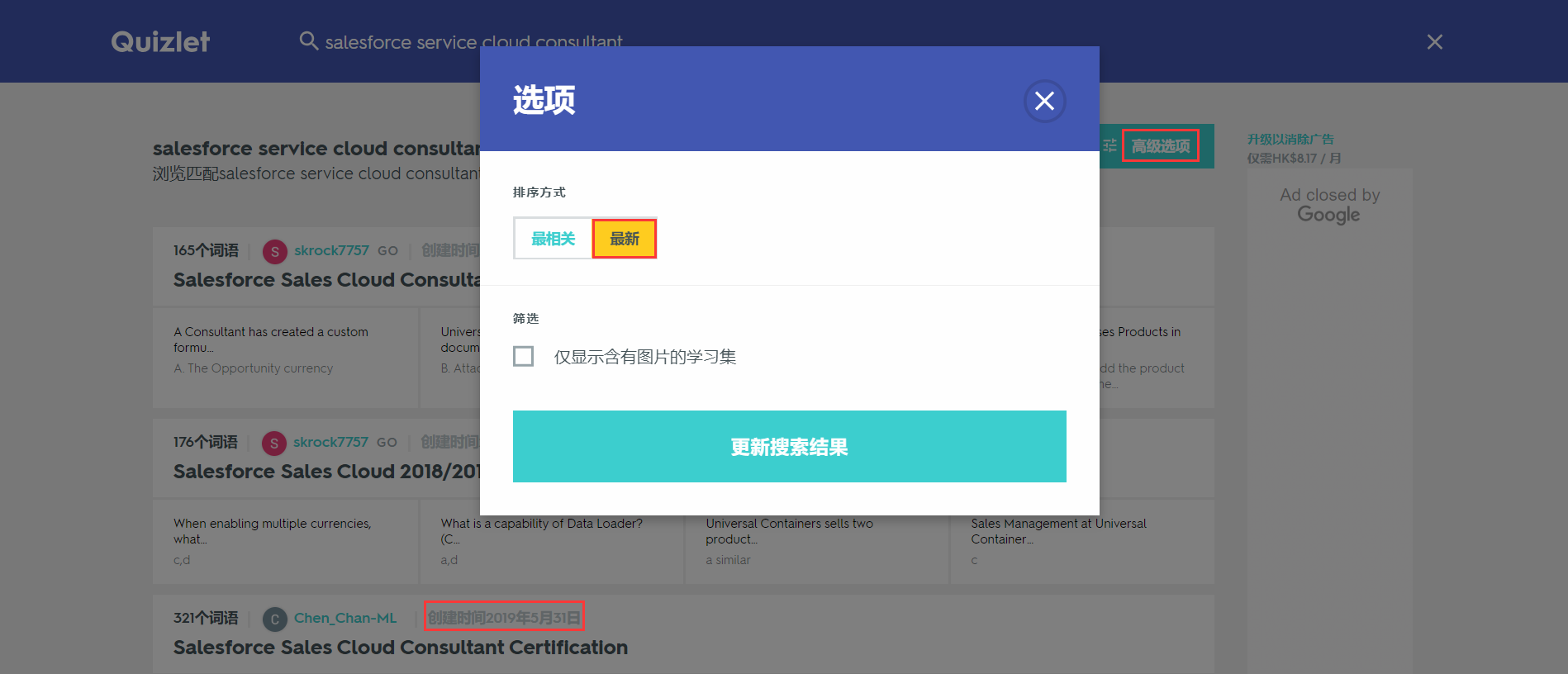This screenshot has height=674, width=1568.
Task: Clear search with the header X icon
Action: tap(1434, 41)
